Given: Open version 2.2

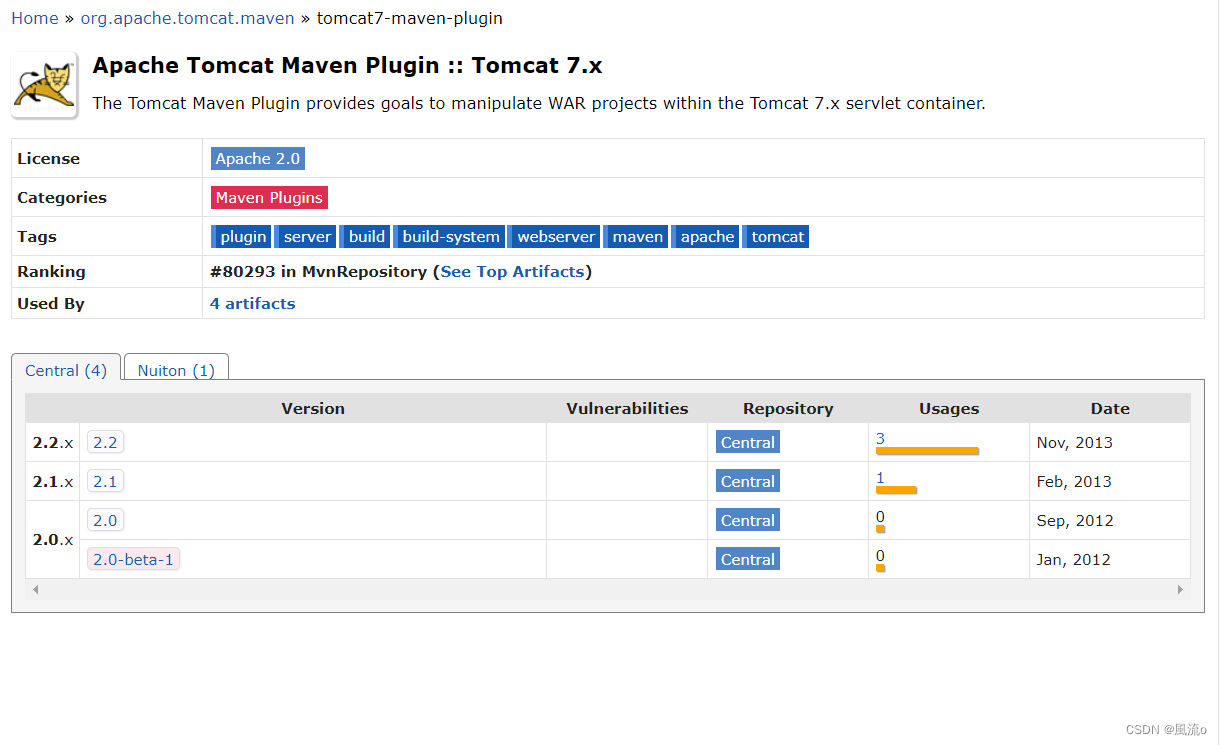Looking at the screenshot, I should click(105, 442).
